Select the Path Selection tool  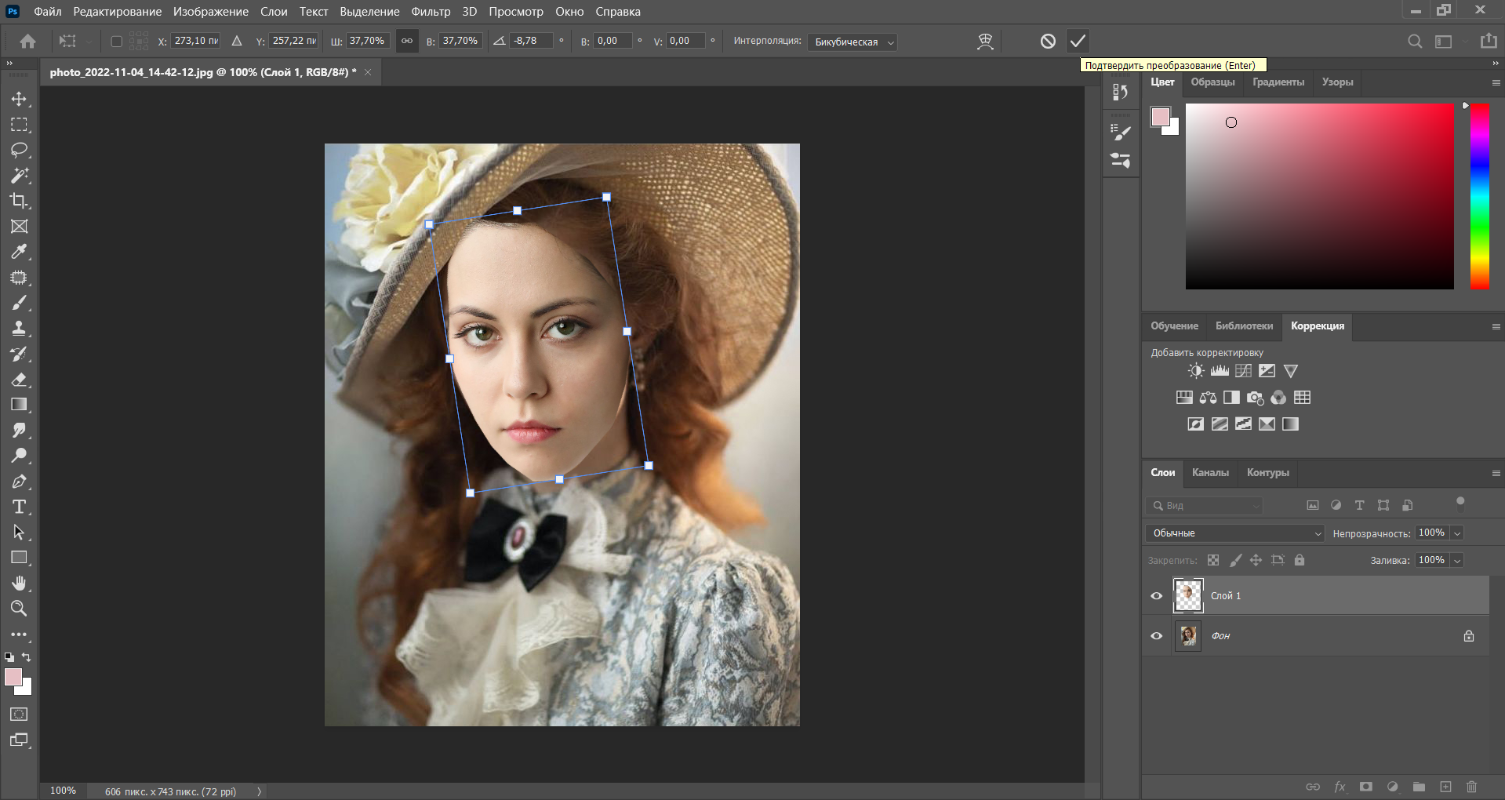click(x=19, y=532)
